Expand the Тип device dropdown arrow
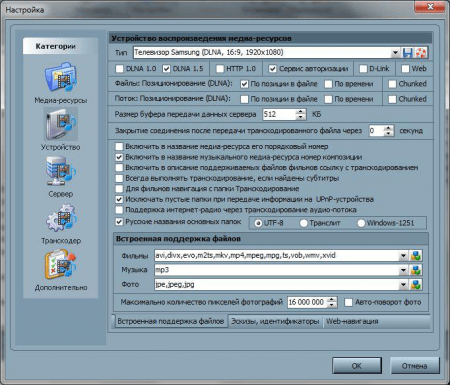 (395, 53)
